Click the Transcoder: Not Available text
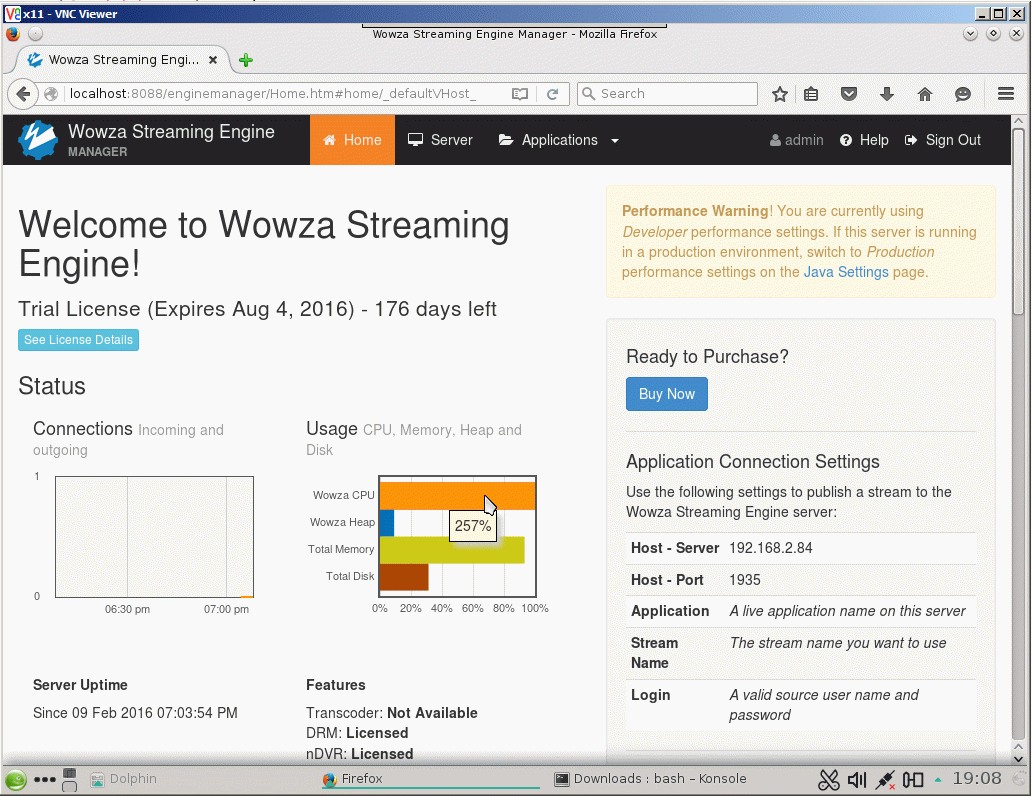1032x796 pixels. [392, 713]
